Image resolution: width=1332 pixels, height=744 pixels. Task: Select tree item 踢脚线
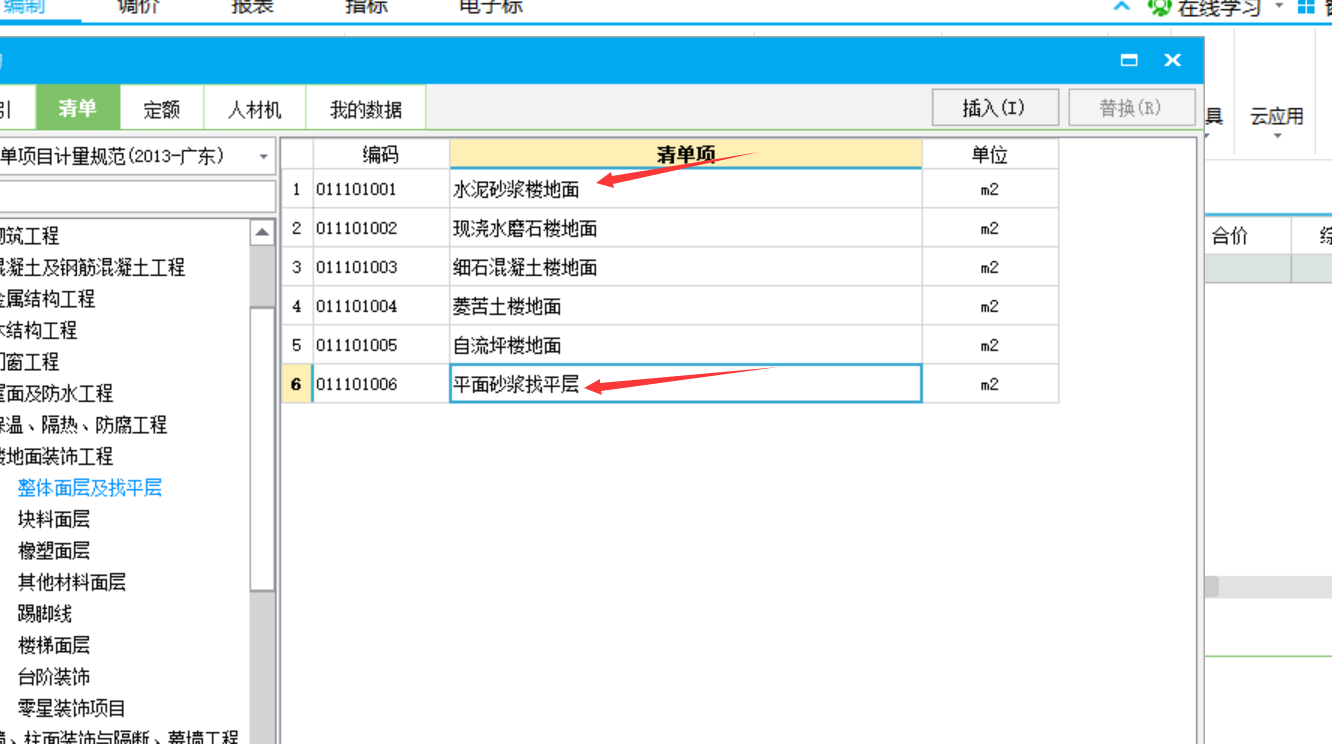coord(45,614)
